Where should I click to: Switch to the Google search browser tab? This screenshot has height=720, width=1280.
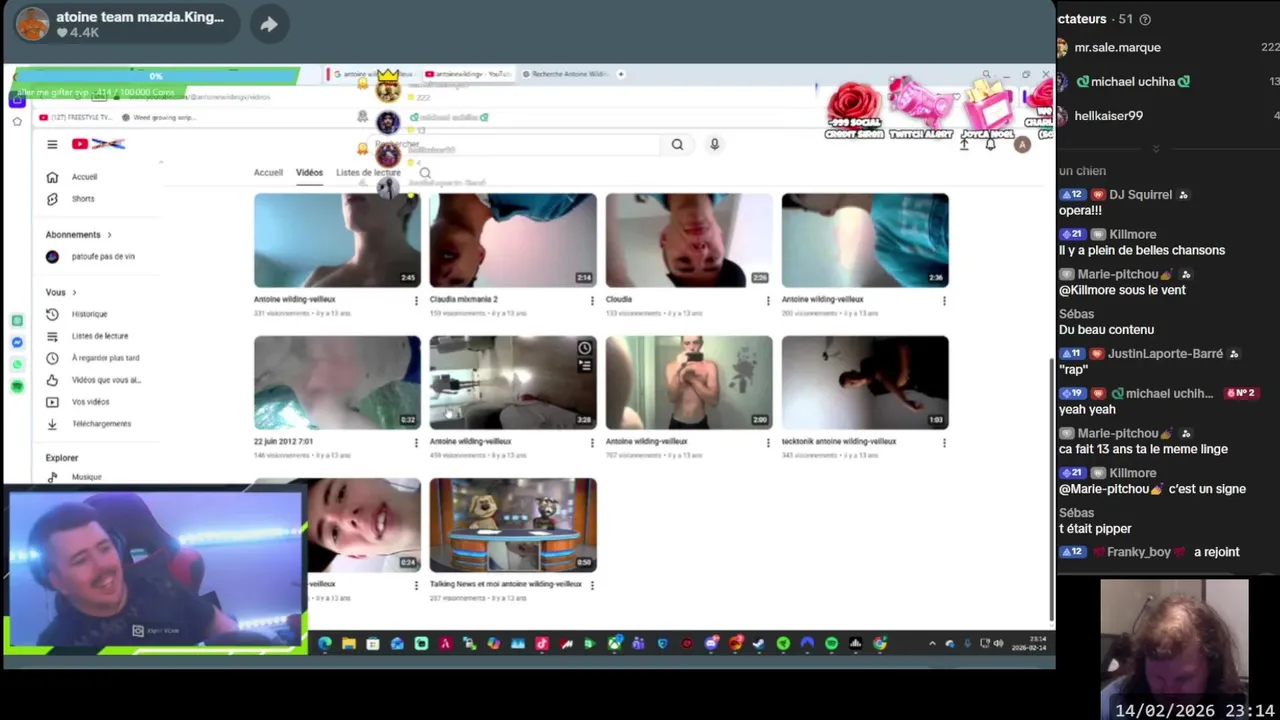pyautogui.click(x=372, y=74)
